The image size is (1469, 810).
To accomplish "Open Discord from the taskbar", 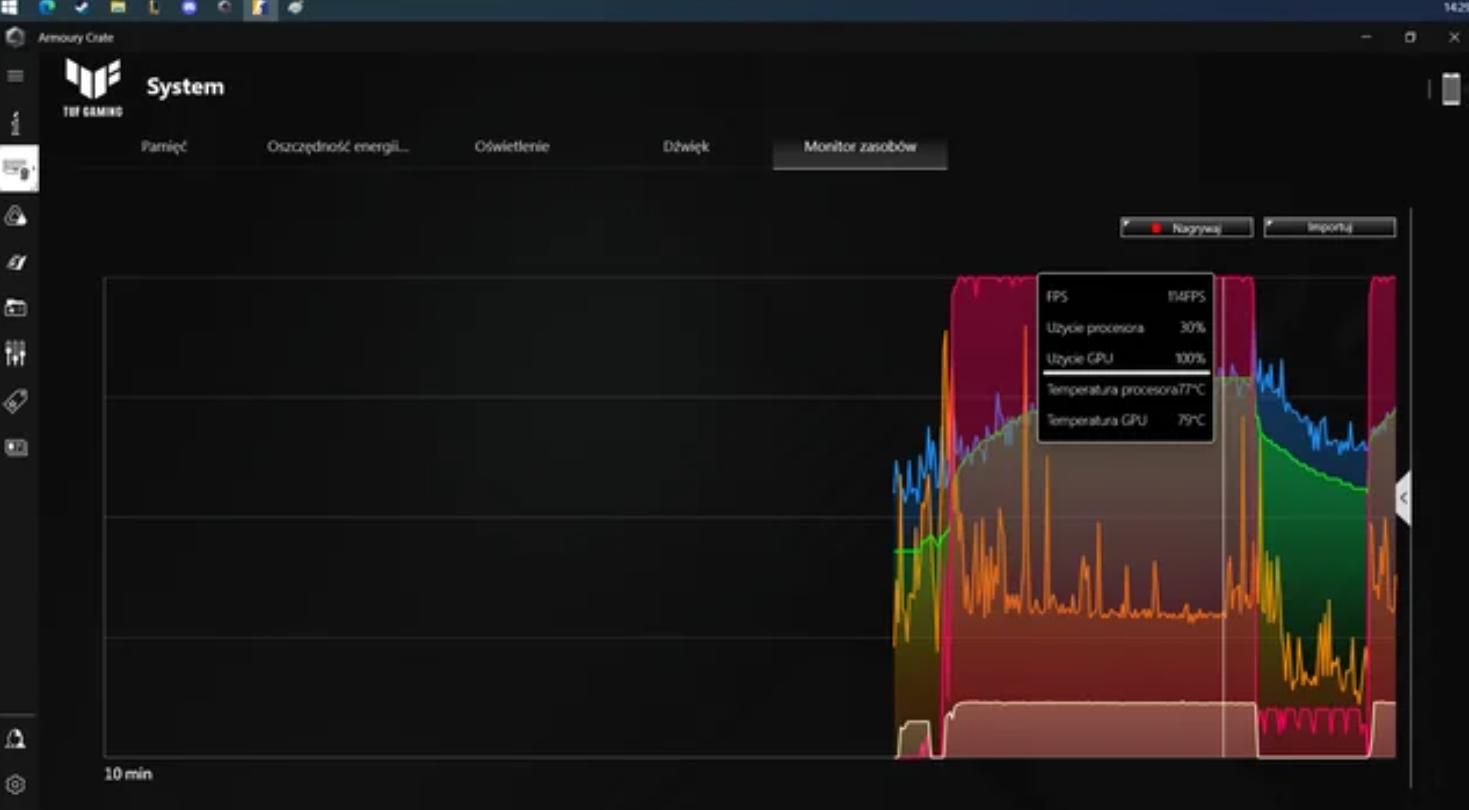I will click(x=189, y=8).
